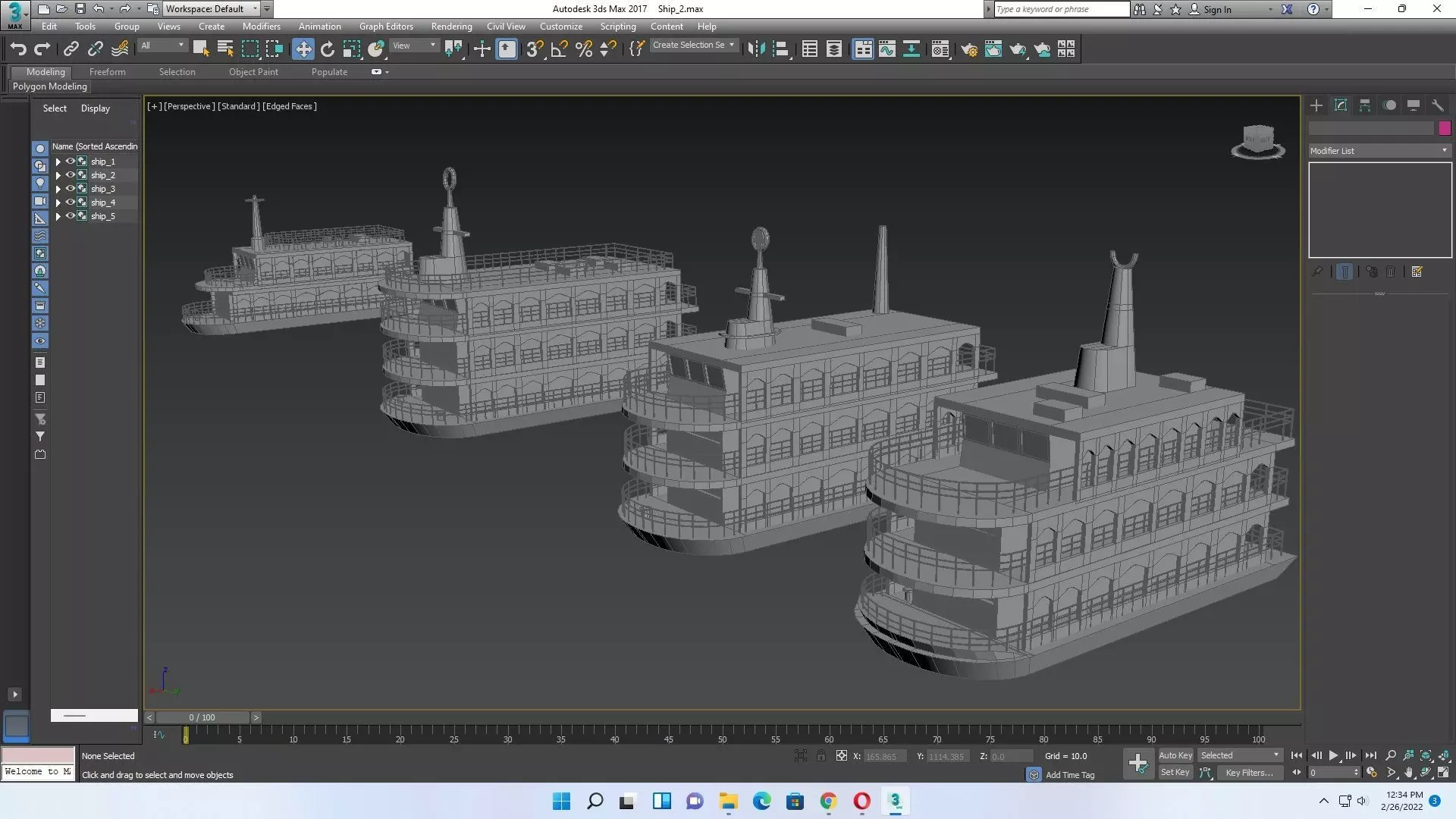The image size is (1456, 819).
Task: Activate the Select and Rotate tool
Action: pos(328,49)
